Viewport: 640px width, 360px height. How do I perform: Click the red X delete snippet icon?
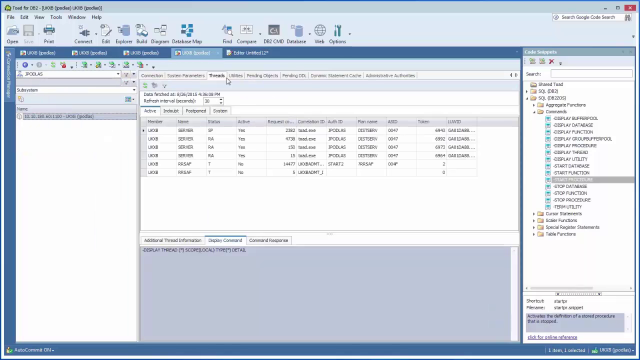(551, 61)
